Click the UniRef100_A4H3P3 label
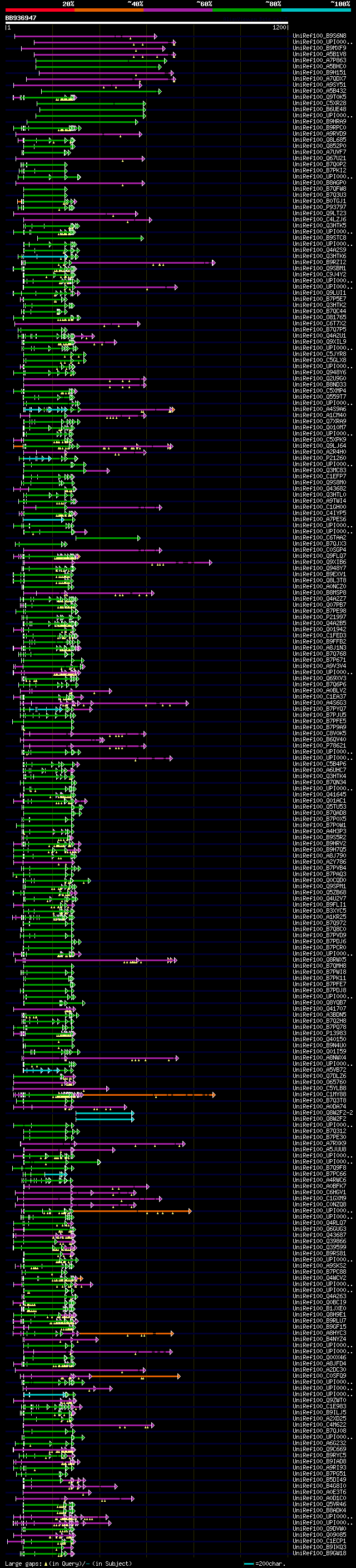This screenshot has width=356, height=1568. point(319,832)
